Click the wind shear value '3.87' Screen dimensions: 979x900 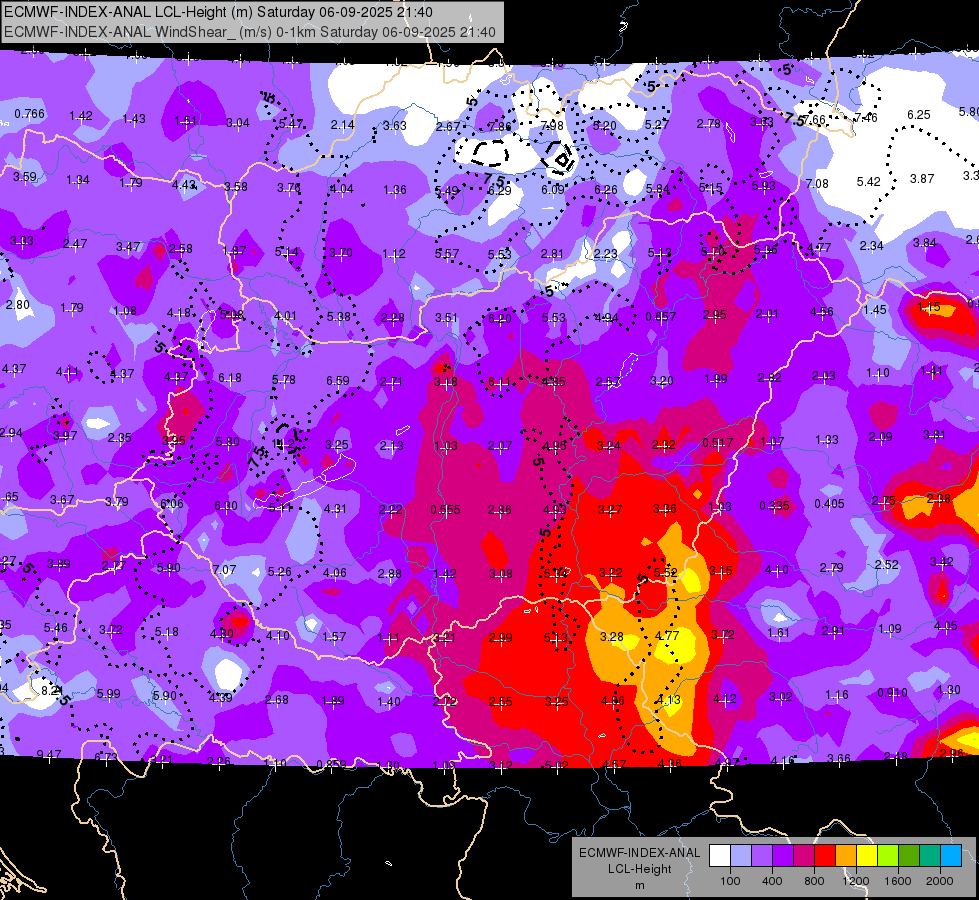pos(922,179)
